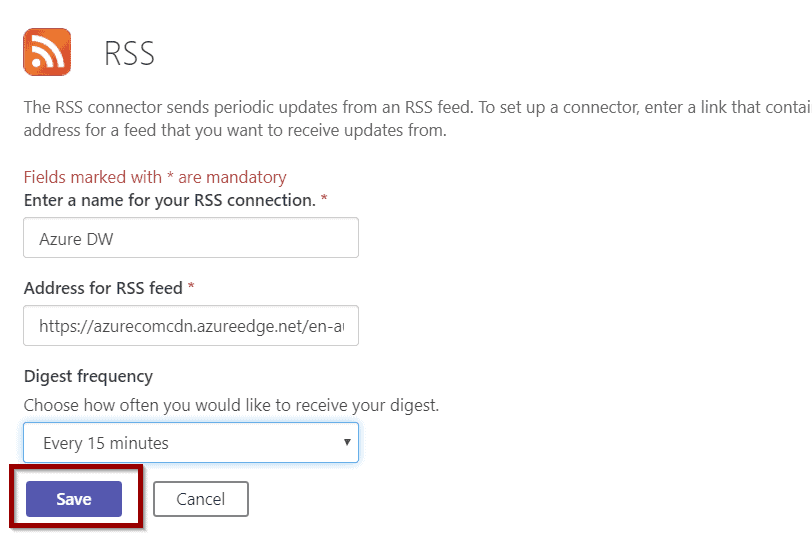Click the 'Fields marked with * are mandatory' notice
The image size is (812, 542).
[155, 177]
